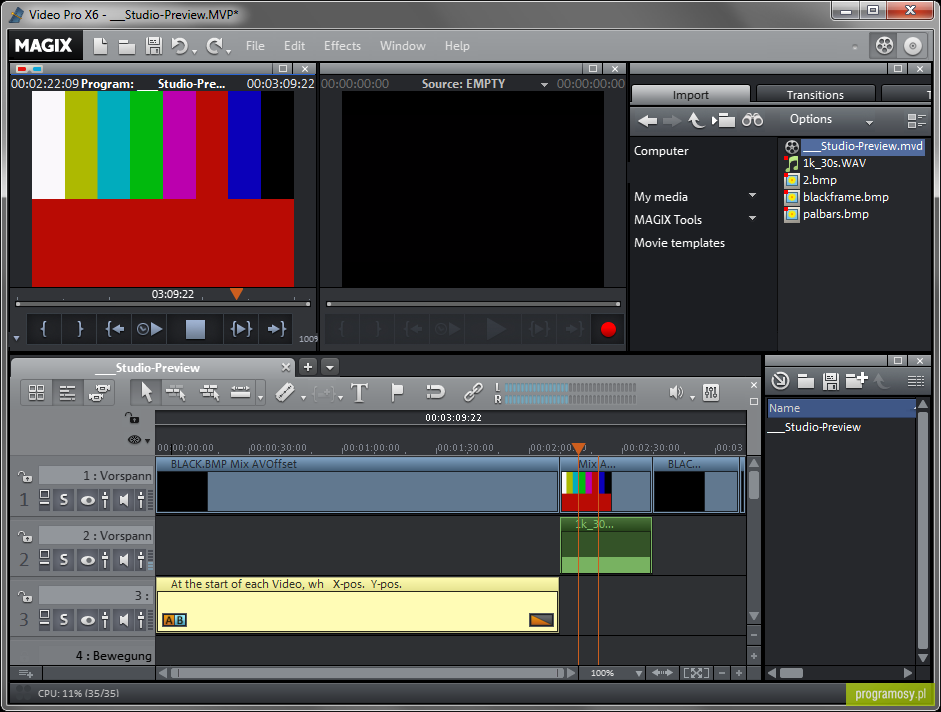Stop playback in the Program monitor
This screenshot has height=712, width=941.
click(195, 329)
